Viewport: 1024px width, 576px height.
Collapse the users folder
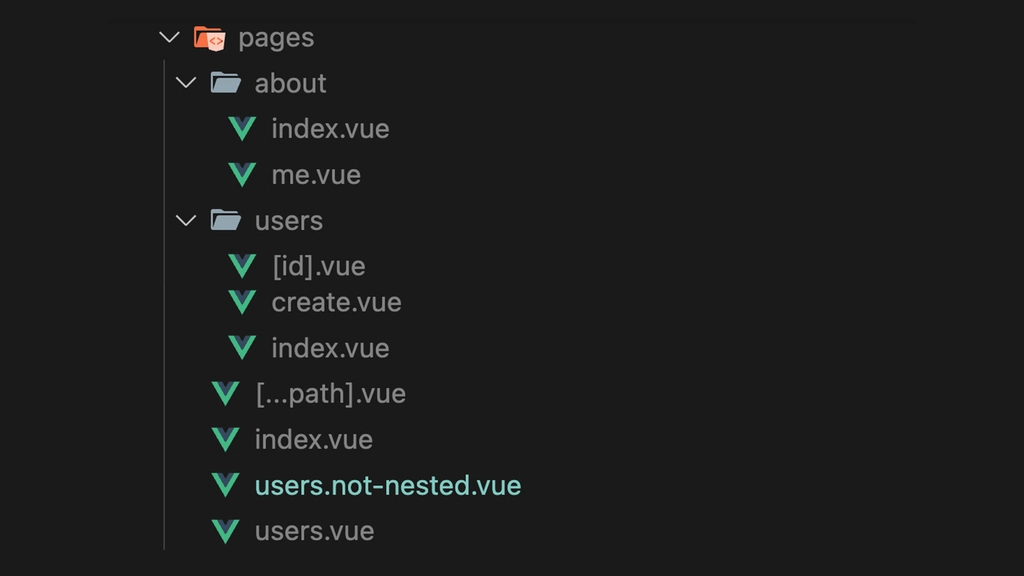coord(184,219)
